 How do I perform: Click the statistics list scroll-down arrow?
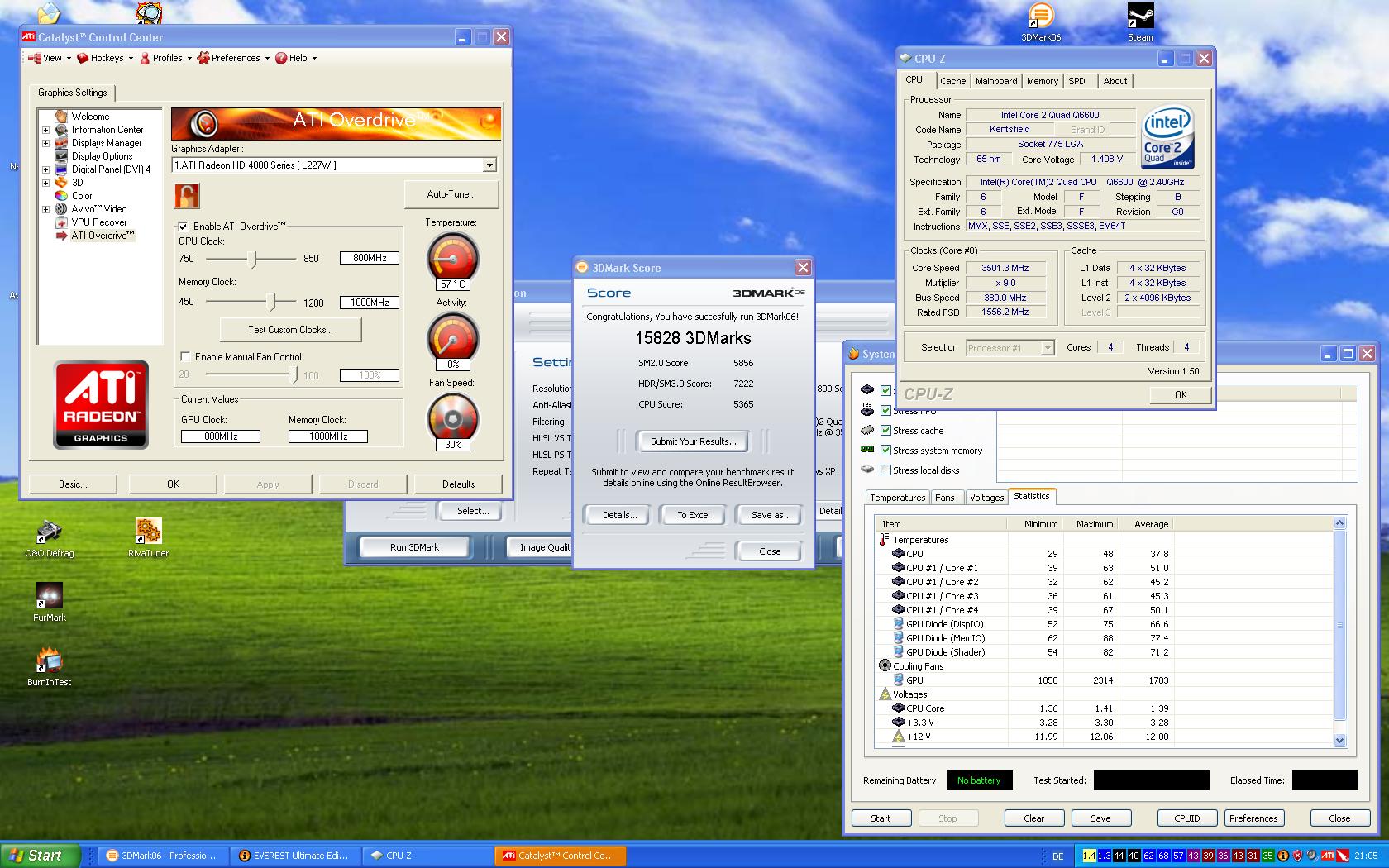coord(1339,741)
